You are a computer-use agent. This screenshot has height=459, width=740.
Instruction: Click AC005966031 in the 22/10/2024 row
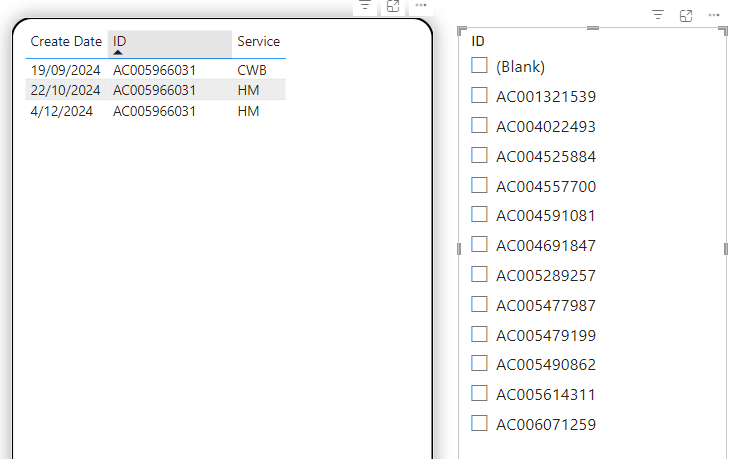pyautogui.click(x=154, y=90)
